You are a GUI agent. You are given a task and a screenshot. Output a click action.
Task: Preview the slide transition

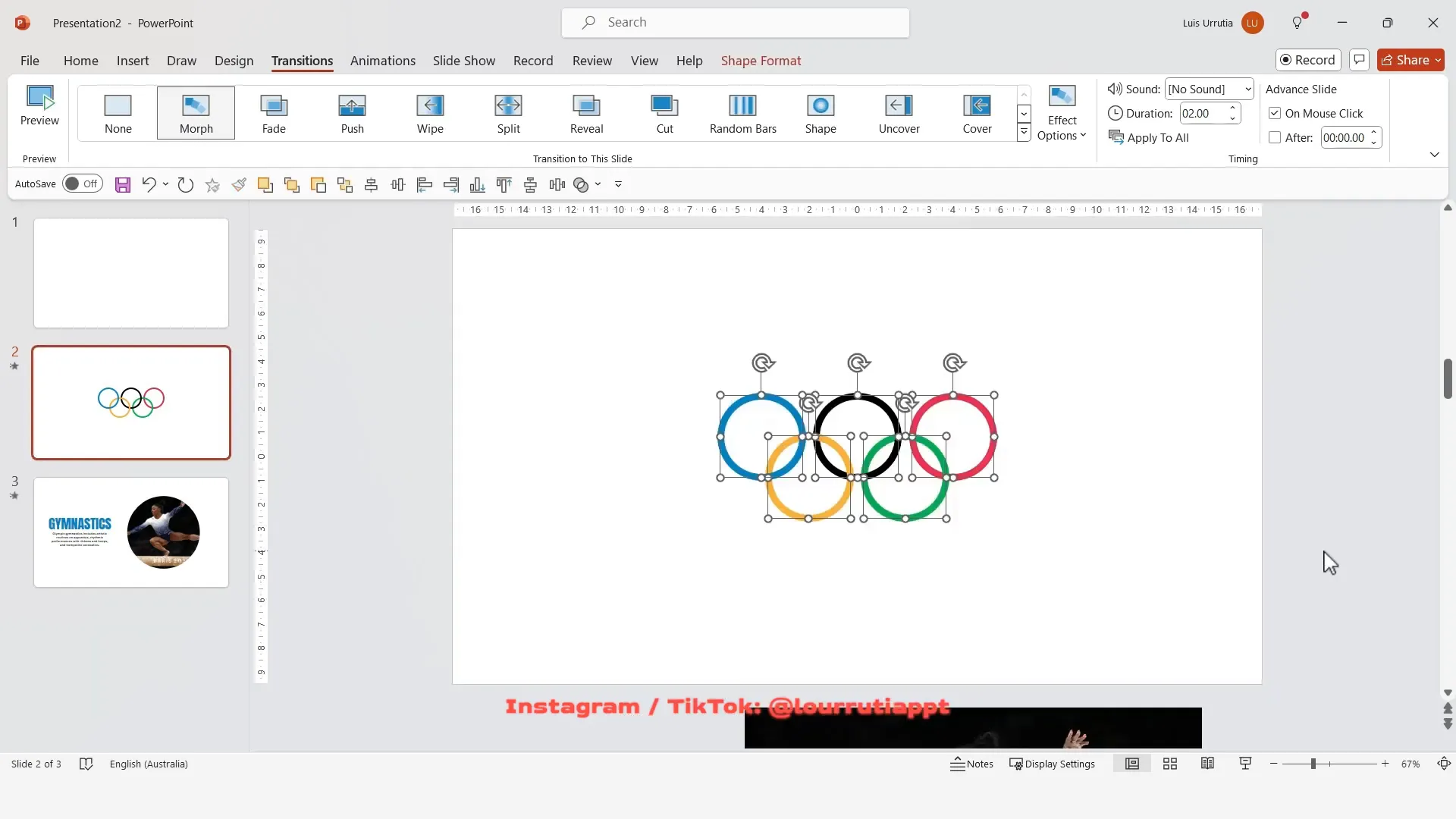point(39,107)
